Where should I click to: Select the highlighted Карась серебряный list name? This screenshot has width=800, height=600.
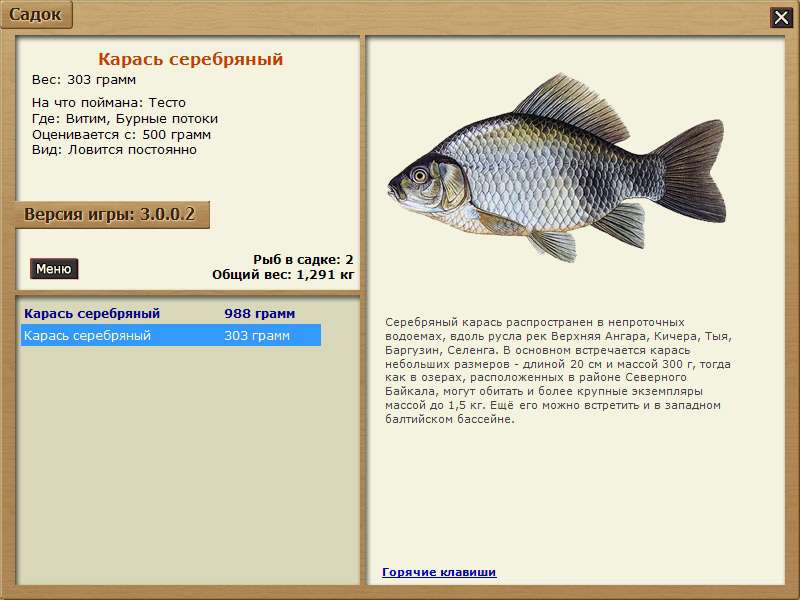coord(87,336)
